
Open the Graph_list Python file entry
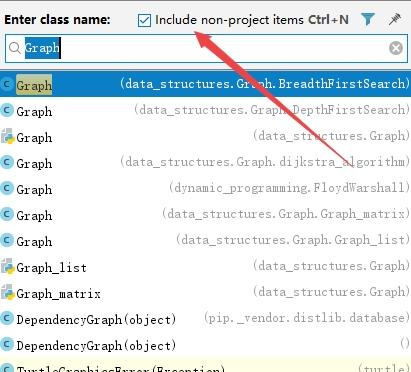click(x=205, y=266)
